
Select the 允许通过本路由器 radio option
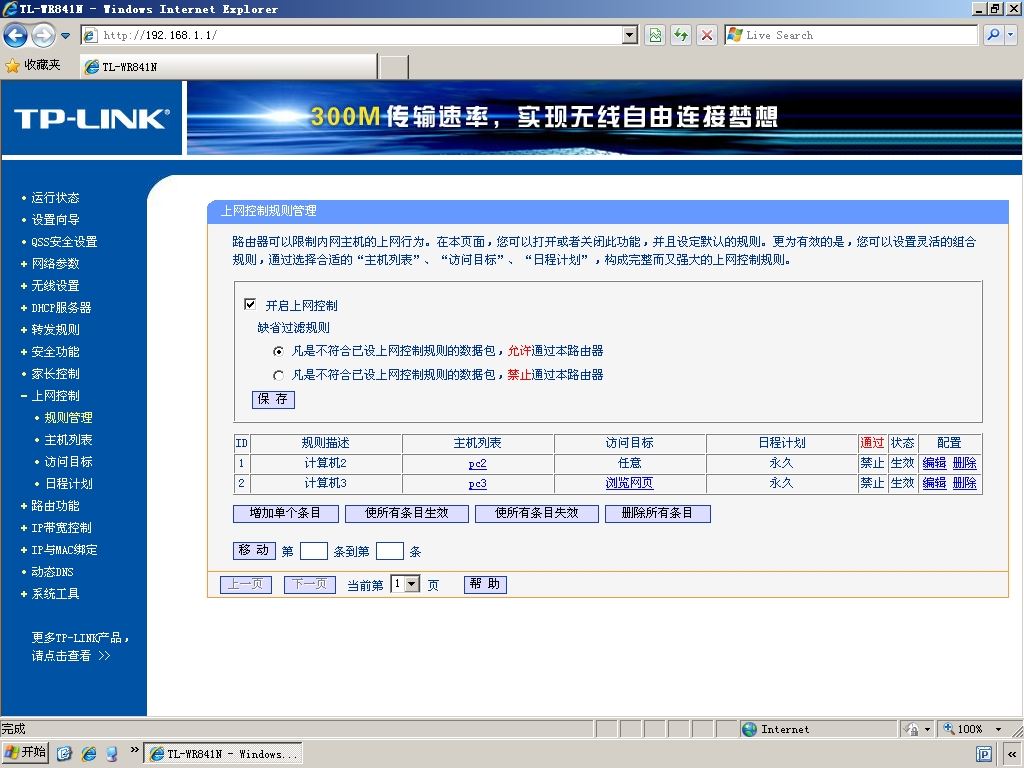[x=278, y=351]
